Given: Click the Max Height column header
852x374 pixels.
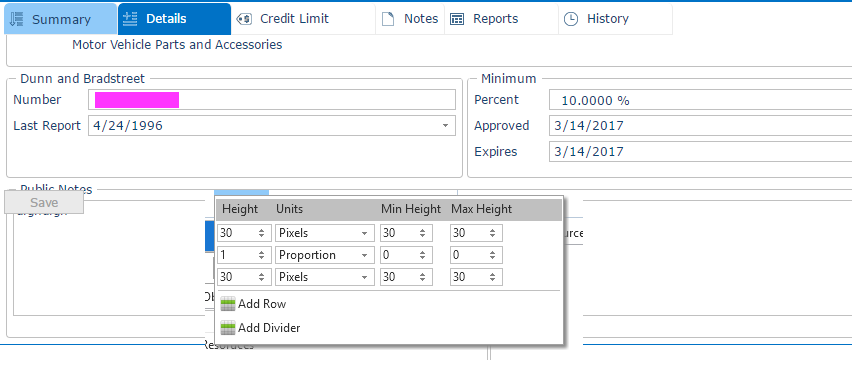Looking at the screenshot, I should pyautogui.click(x=481, y=209).
